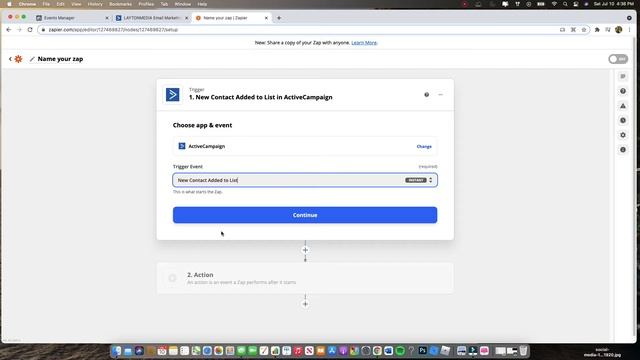Close the Name your zap tab
The width and height of the screenshot is (640, 360).
coord(266,18)
